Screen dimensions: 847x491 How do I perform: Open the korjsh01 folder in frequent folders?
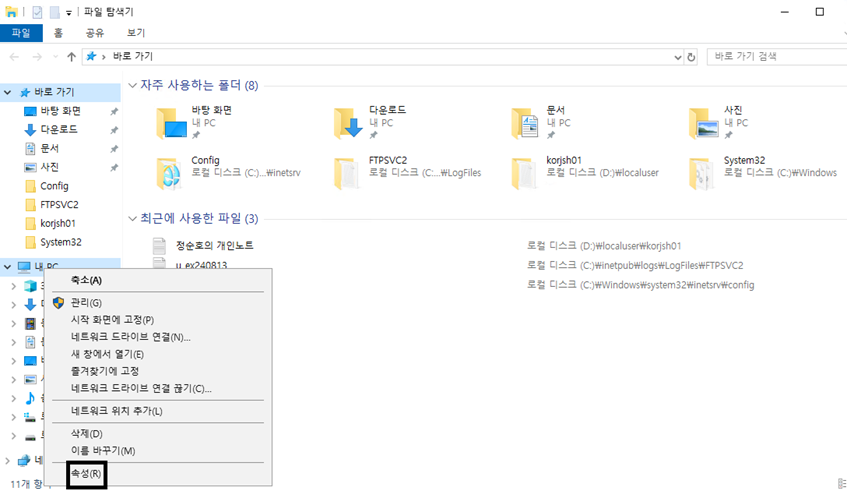click(526, 173)
